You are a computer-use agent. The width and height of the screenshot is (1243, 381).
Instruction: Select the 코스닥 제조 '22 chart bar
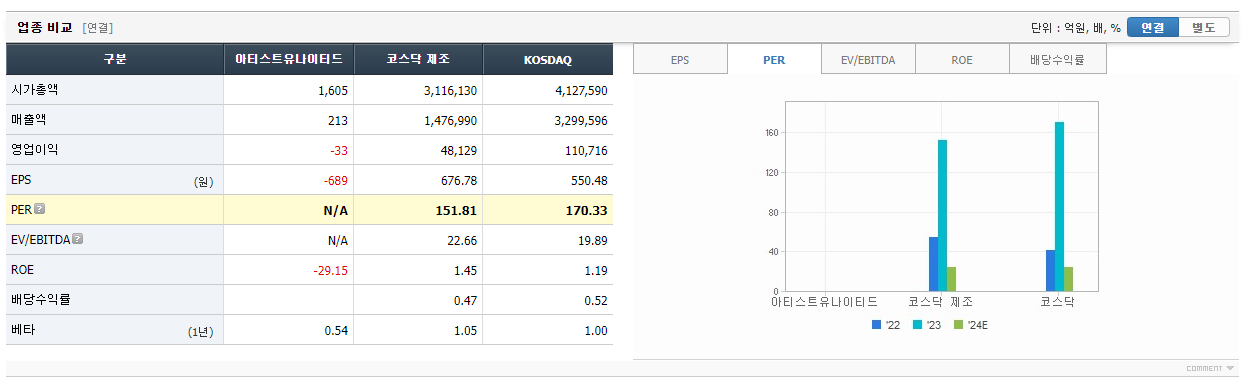tap(933, 264)
